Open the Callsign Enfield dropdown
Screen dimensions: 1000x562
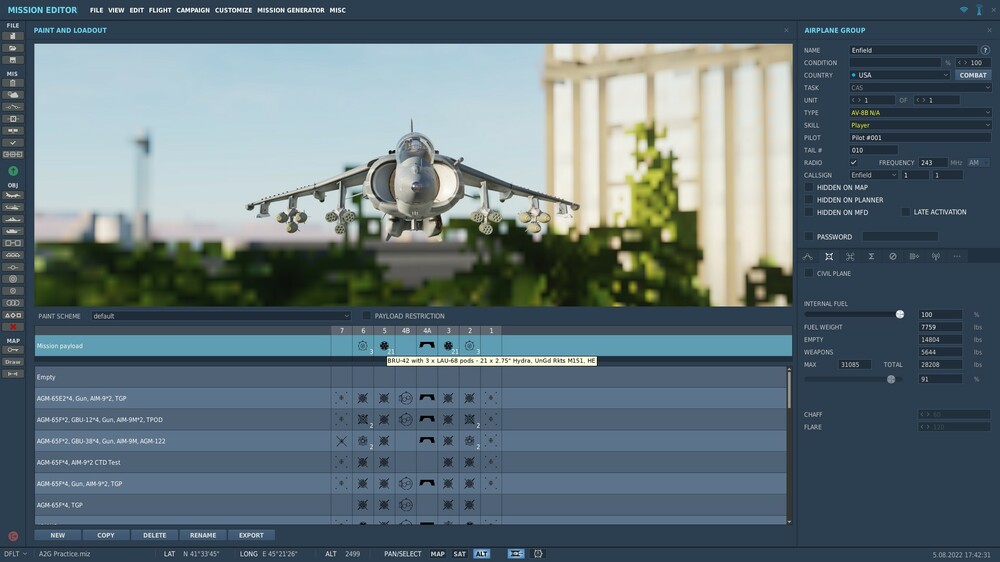(x=873, y=175)
